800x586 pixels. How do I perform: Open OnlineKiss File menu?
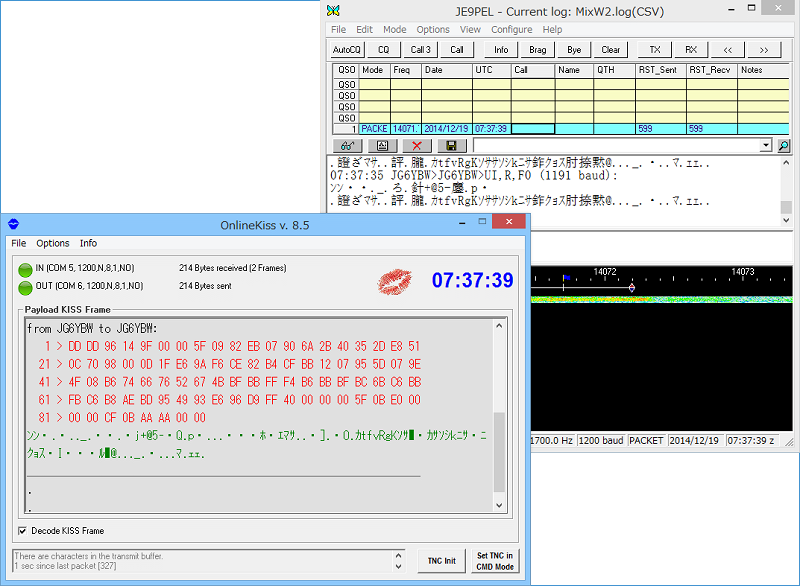pos(18,243)
